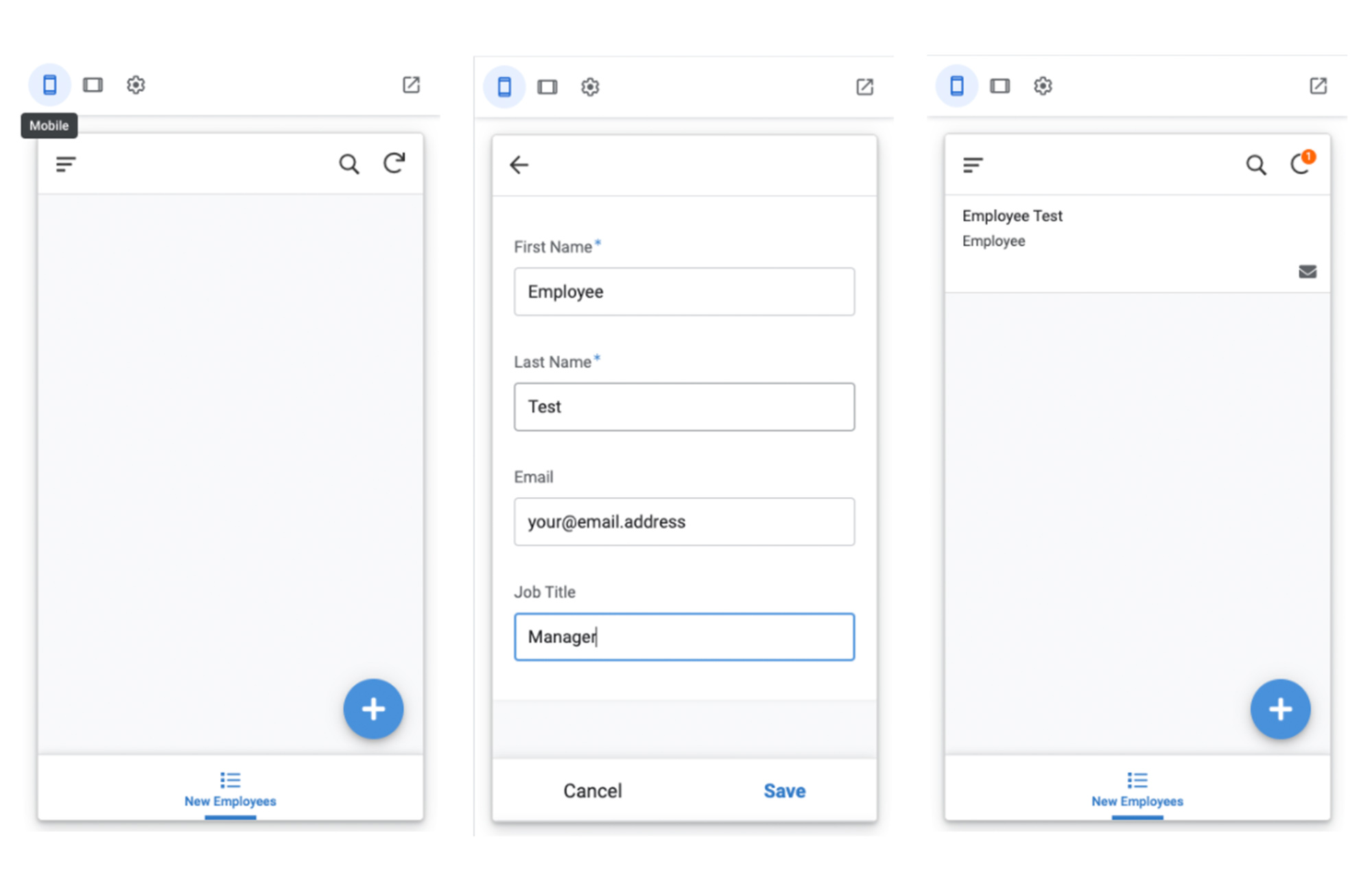Click the back arrow navigation button

point(520,163)
